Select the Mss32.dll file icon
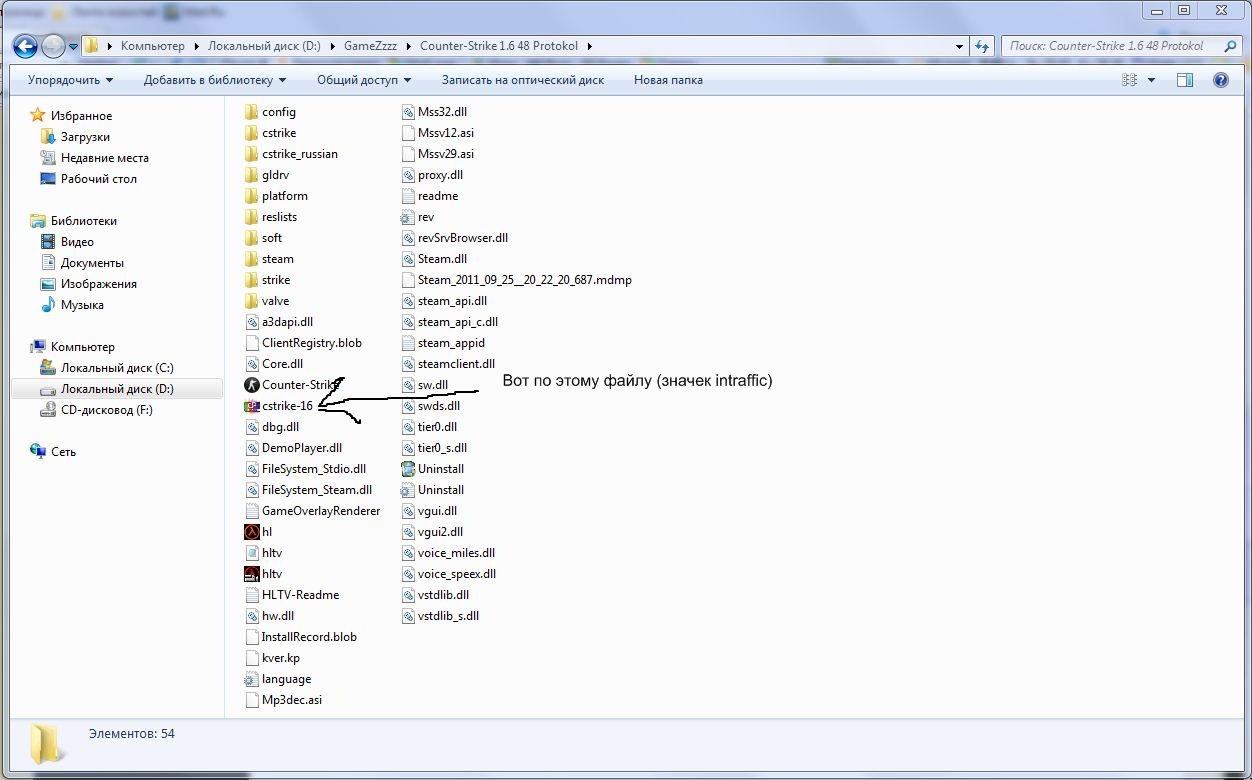Viewport: 1252px width, 780px height. pyautogui.click(x=407, y=112)
